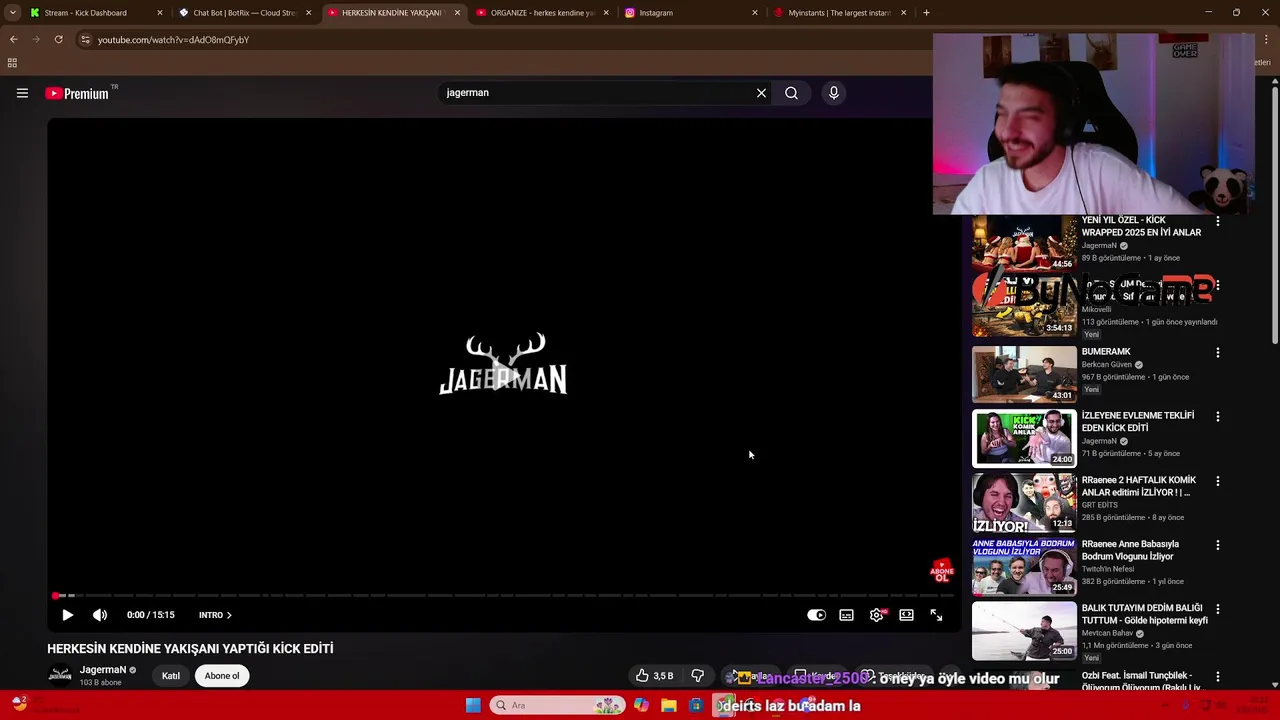
Task: Open BUMERAMK video thumbnail
Action: tap(1024, 374)
